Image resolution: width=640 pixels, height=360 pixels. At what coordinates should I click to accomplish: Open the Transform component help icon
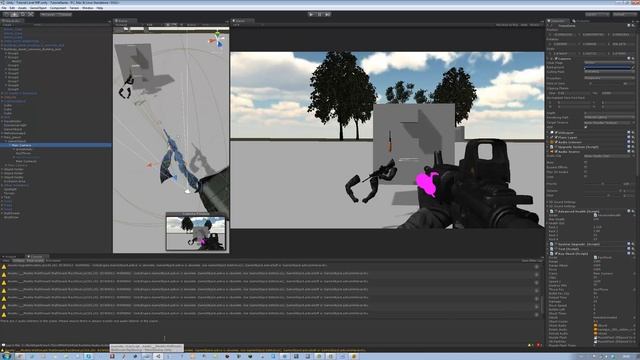click(629, 25)
